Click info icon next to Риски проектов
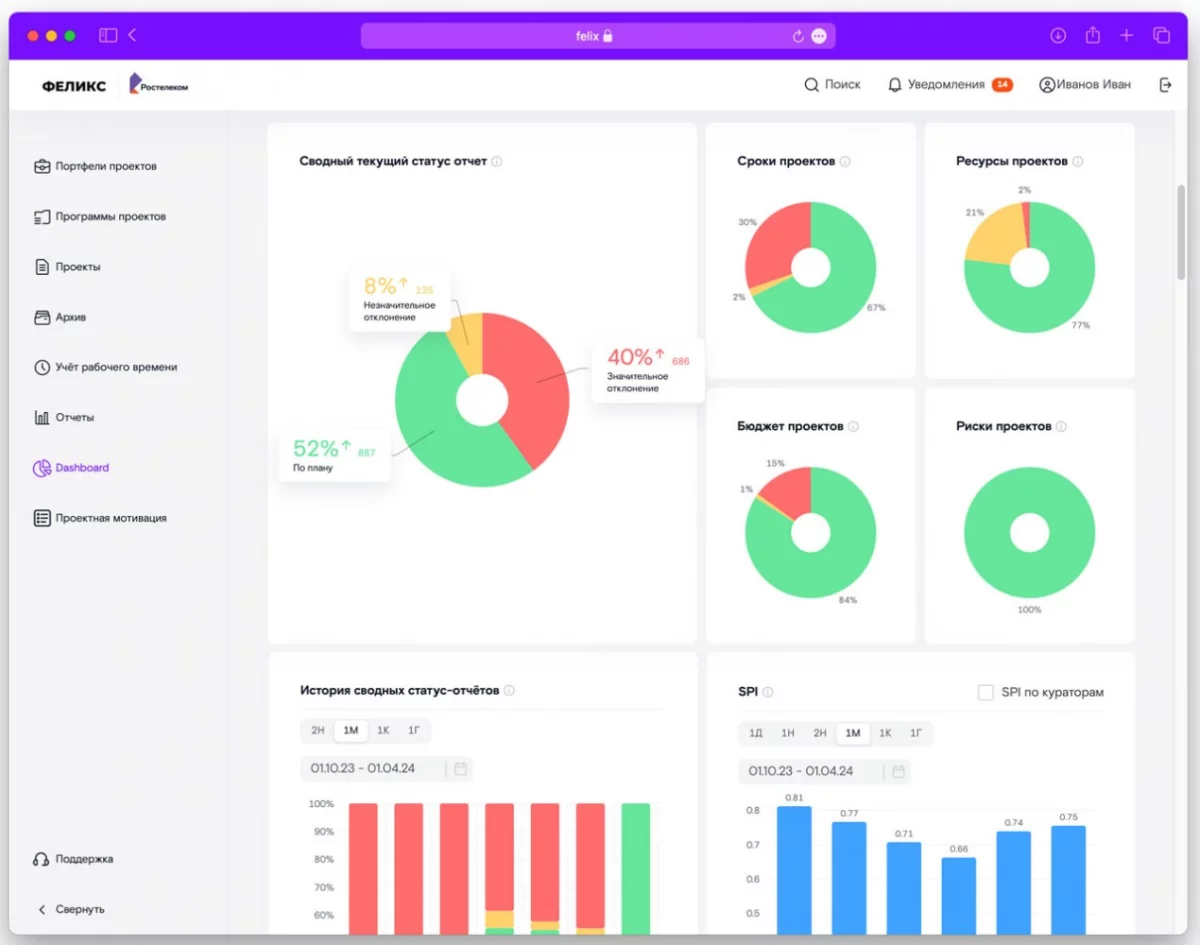The width and height of the screenshot is (1200, 945). pyautogui.click(x=1061, y=427)
